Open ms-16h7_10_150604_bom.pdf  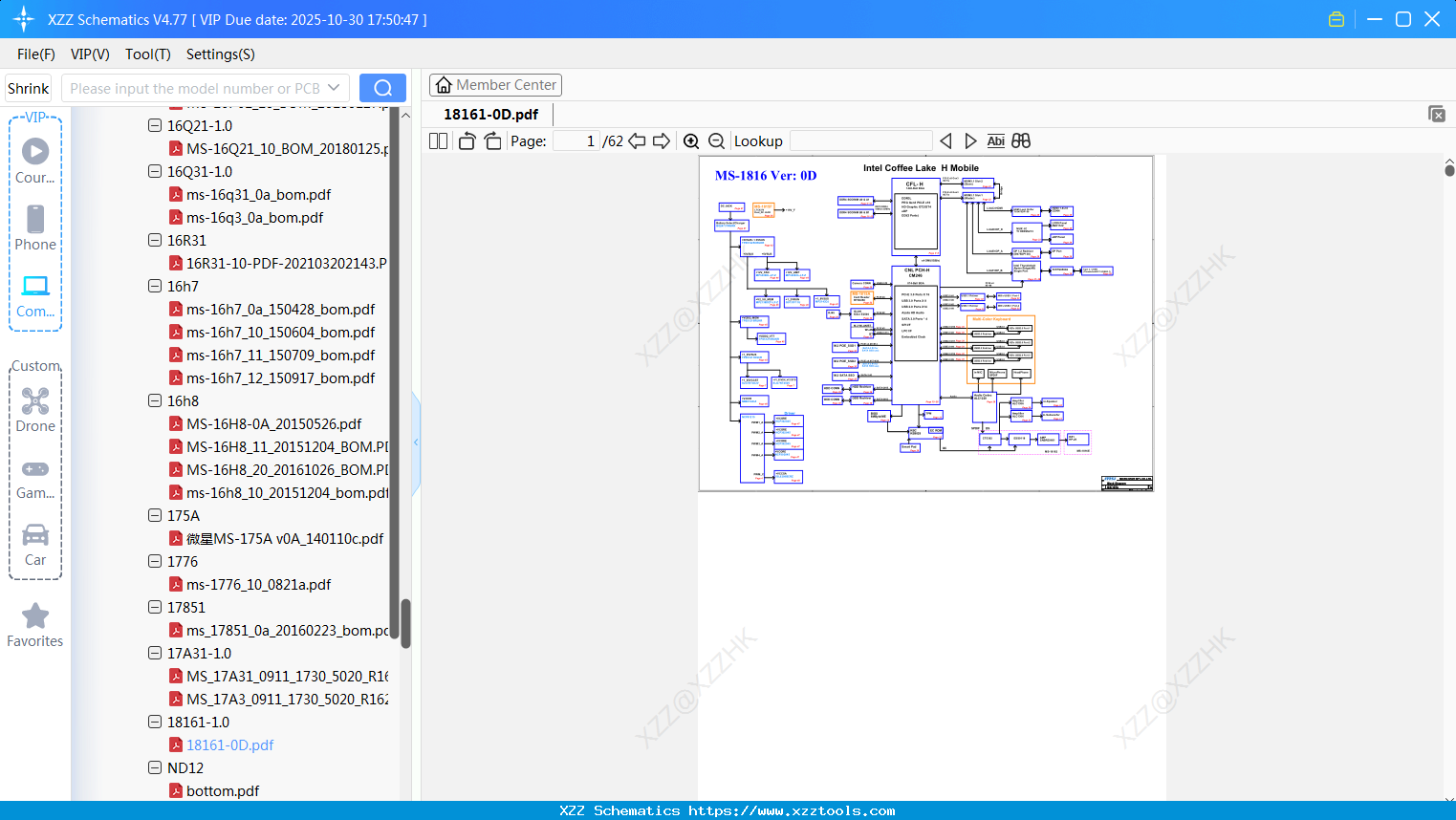pos(281,332)
